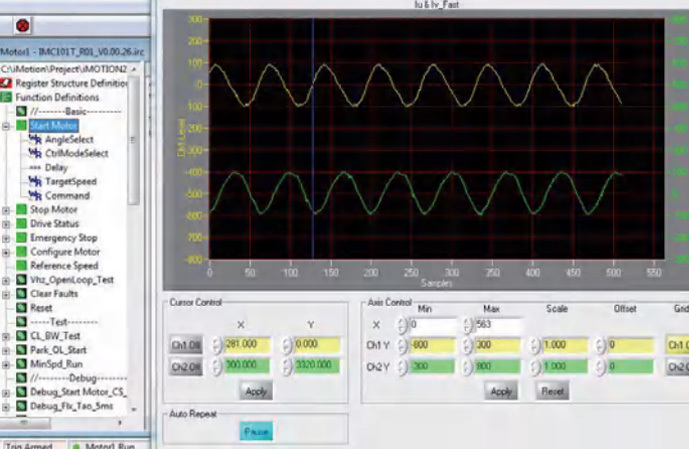Click Apply in Cursor Control

[x=256, y=391]
